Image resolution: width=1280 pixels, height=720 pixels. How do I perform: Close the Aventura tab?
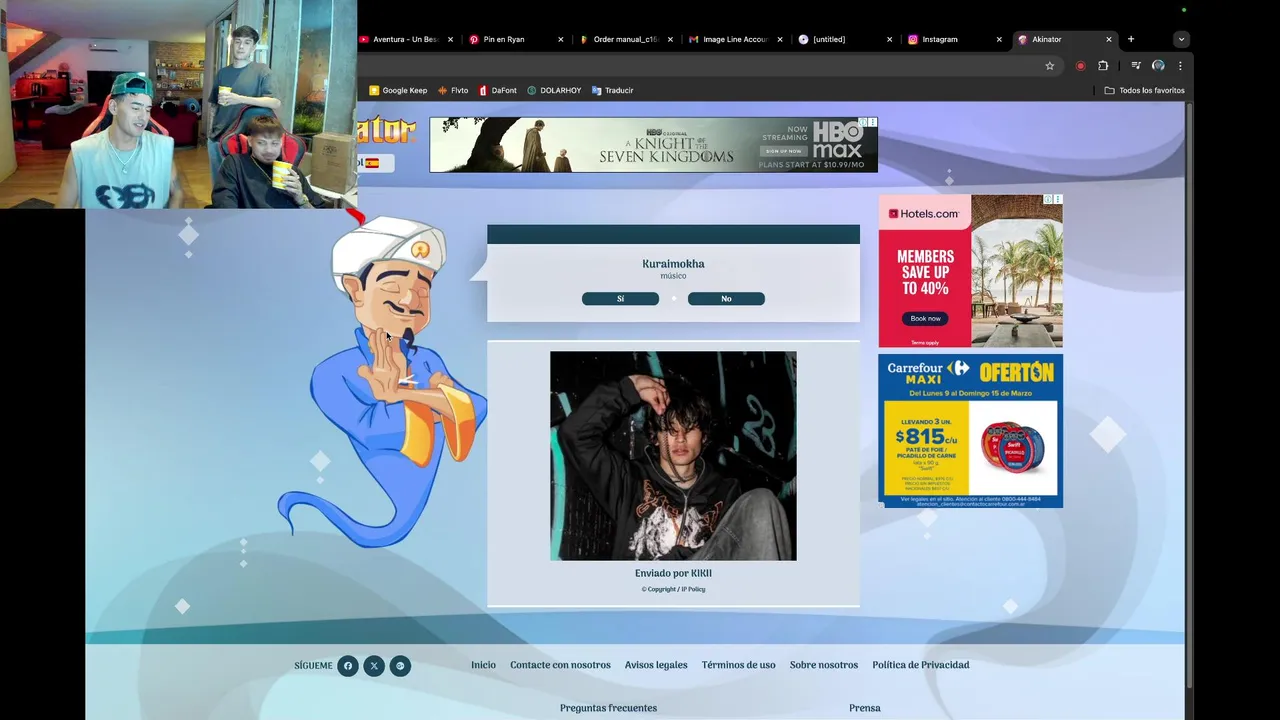pyautogui.click(x=450, y=39)
